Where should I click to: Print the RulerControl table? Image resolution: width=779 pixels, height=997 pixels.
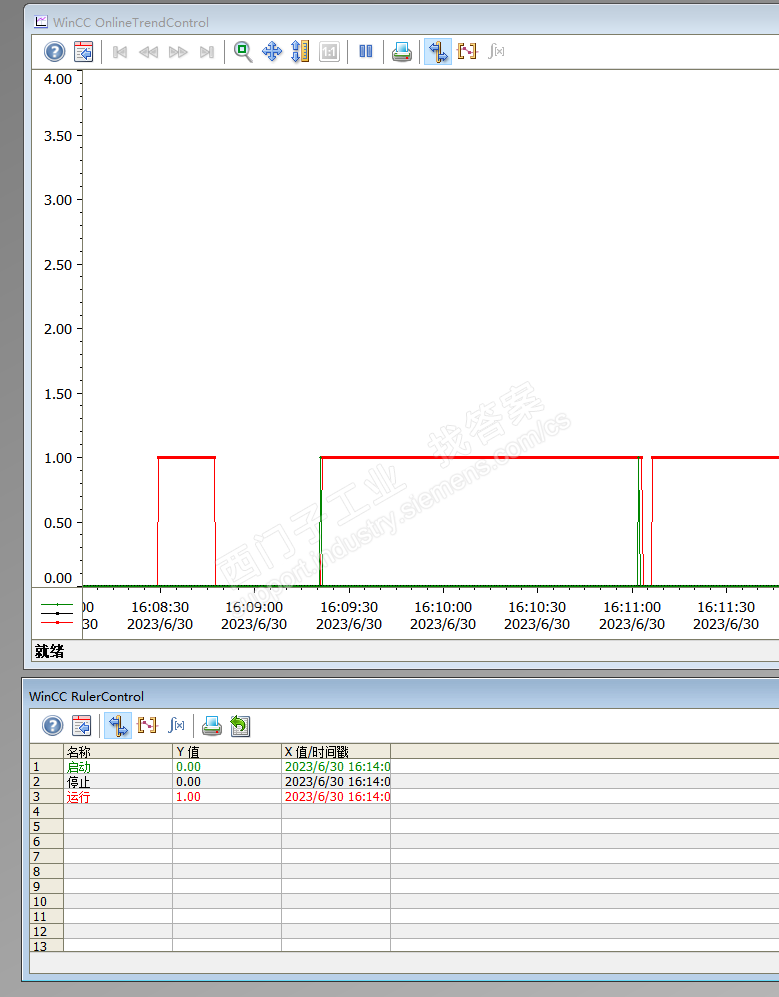(212, 725)
